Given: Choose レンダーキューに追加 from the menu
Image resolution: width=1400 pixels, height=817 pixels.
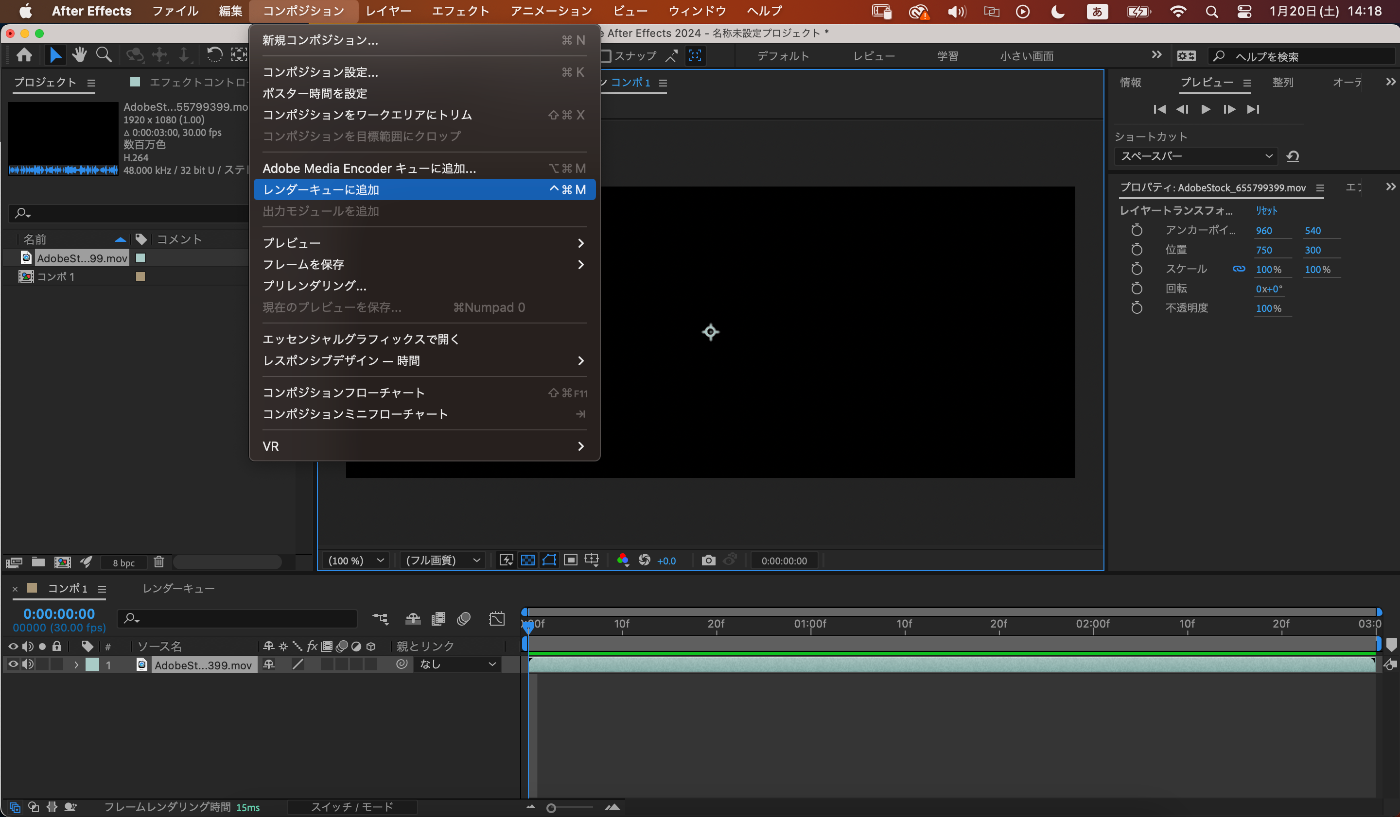Looking at the screenshot, I should point(424,189).
